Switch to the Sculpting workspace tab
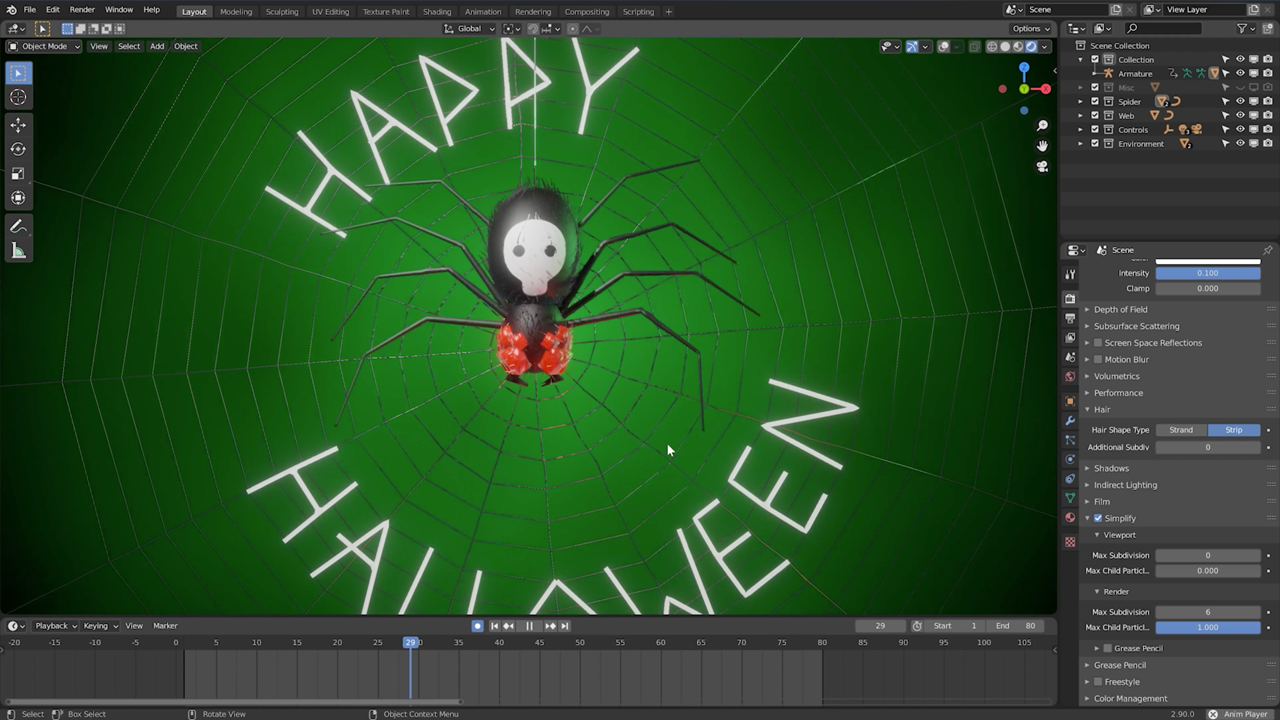This screenshot has width=1280, height=720. pyautogui.click(x=282, y=12)
